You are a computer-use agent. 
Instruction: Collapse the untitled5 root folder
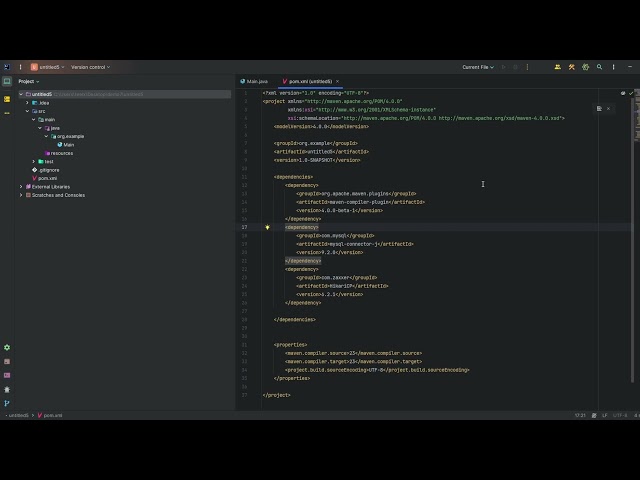click(21, 94)
